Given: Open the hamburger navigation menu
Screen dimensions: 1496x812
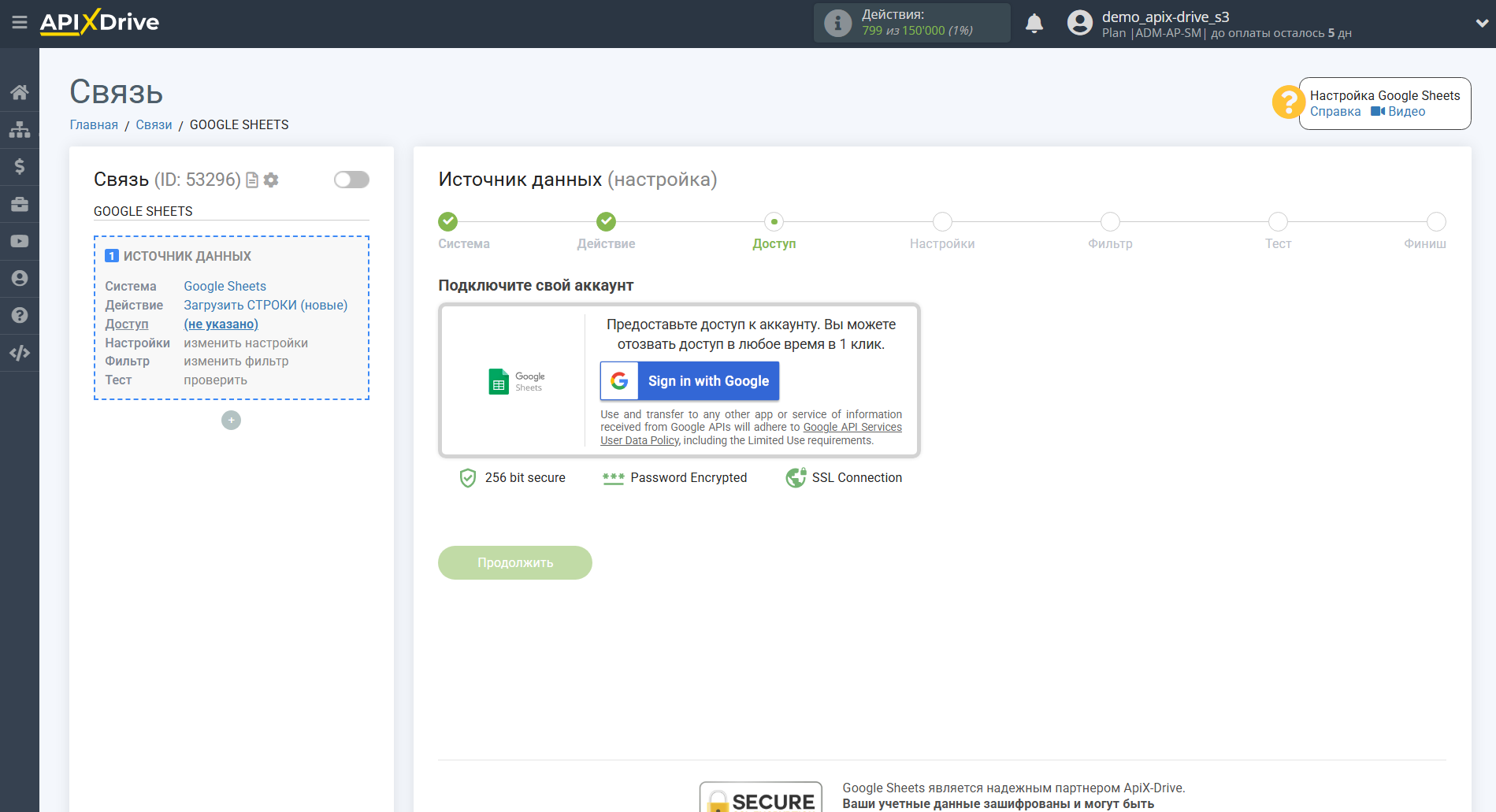Looking at the screenshot, I should click(x=20, y=22).
